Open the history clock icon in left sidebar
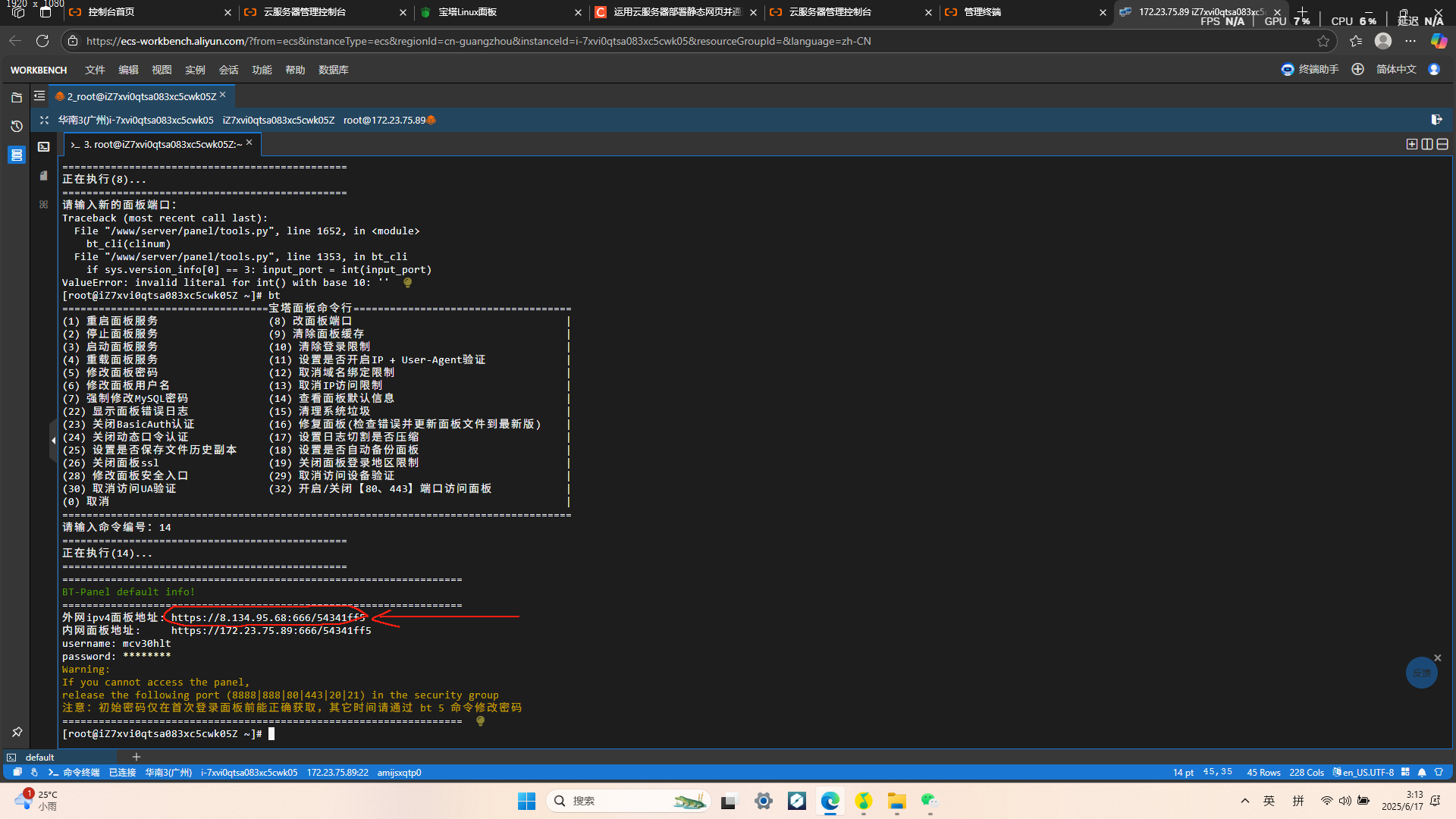1456x819 pixels. 17,126
